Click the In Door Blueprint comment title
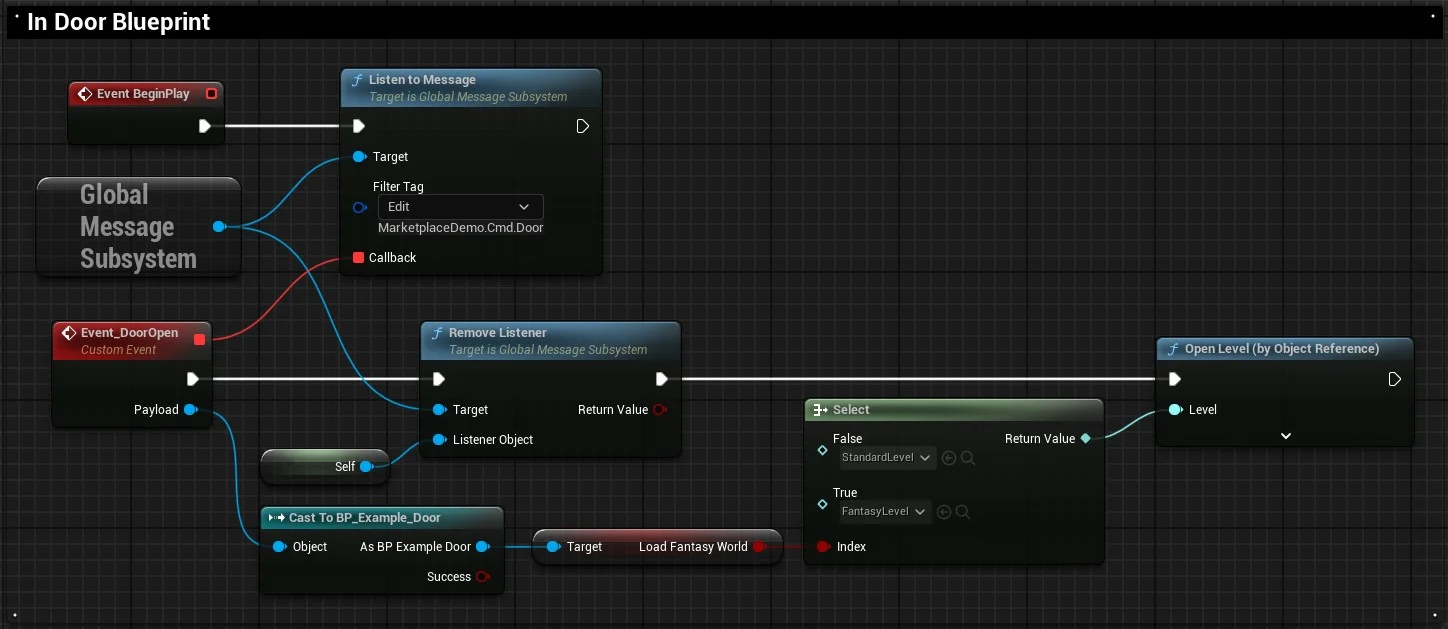The width and height of the screenshot is (1448, 629). [118, 22]
